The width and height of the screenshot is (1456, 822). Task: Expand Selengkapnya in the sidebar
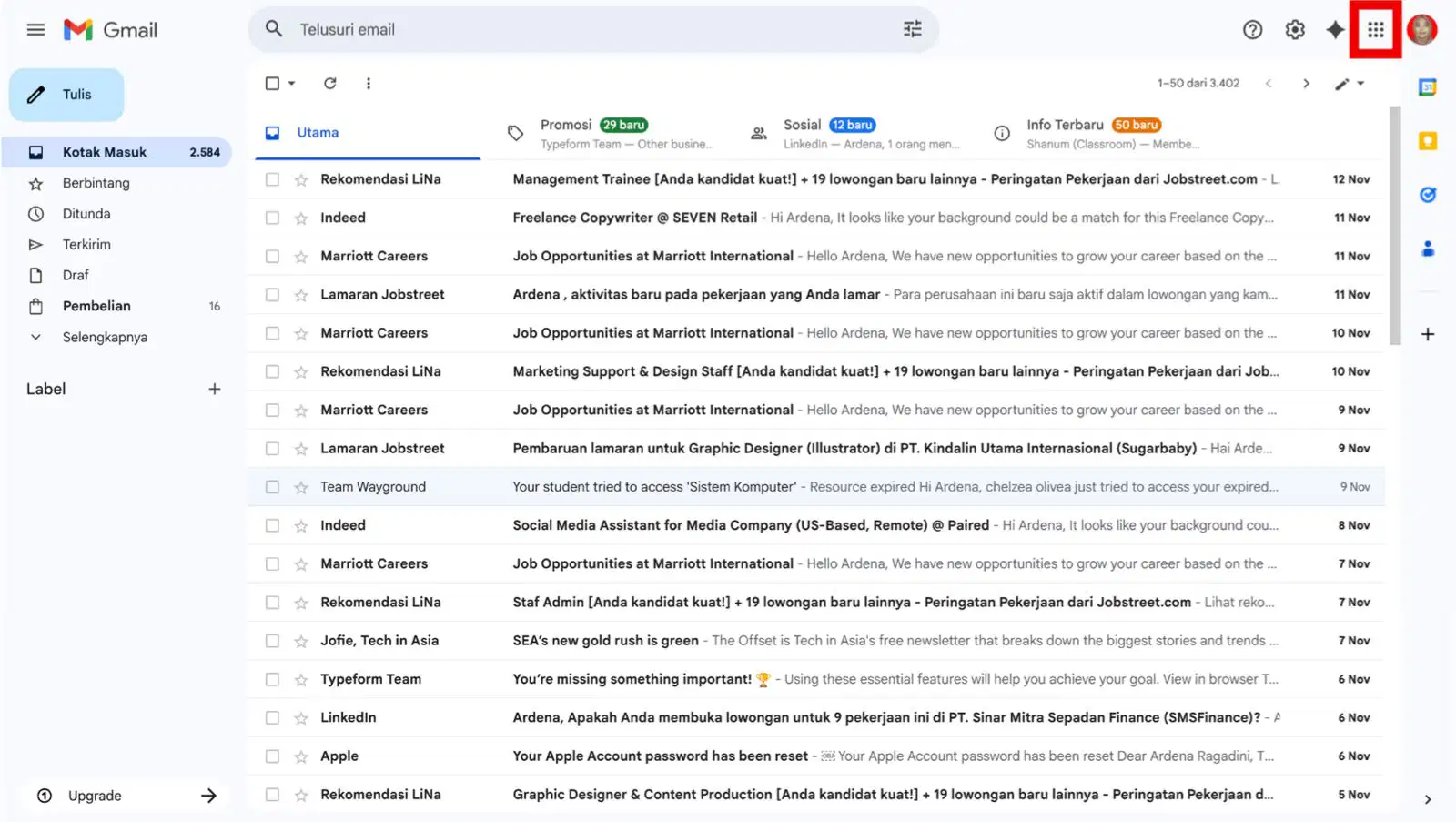(x=105, y=337)
